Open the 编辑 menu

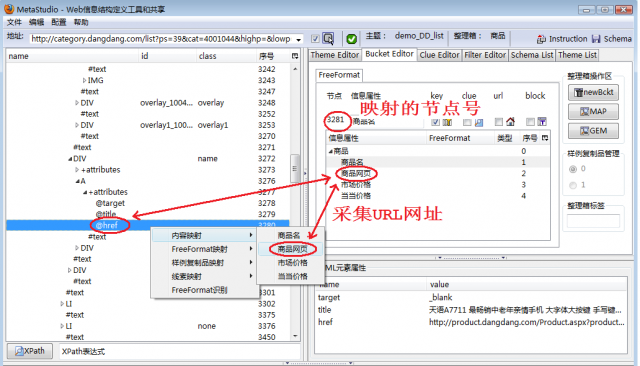(36, 22)
